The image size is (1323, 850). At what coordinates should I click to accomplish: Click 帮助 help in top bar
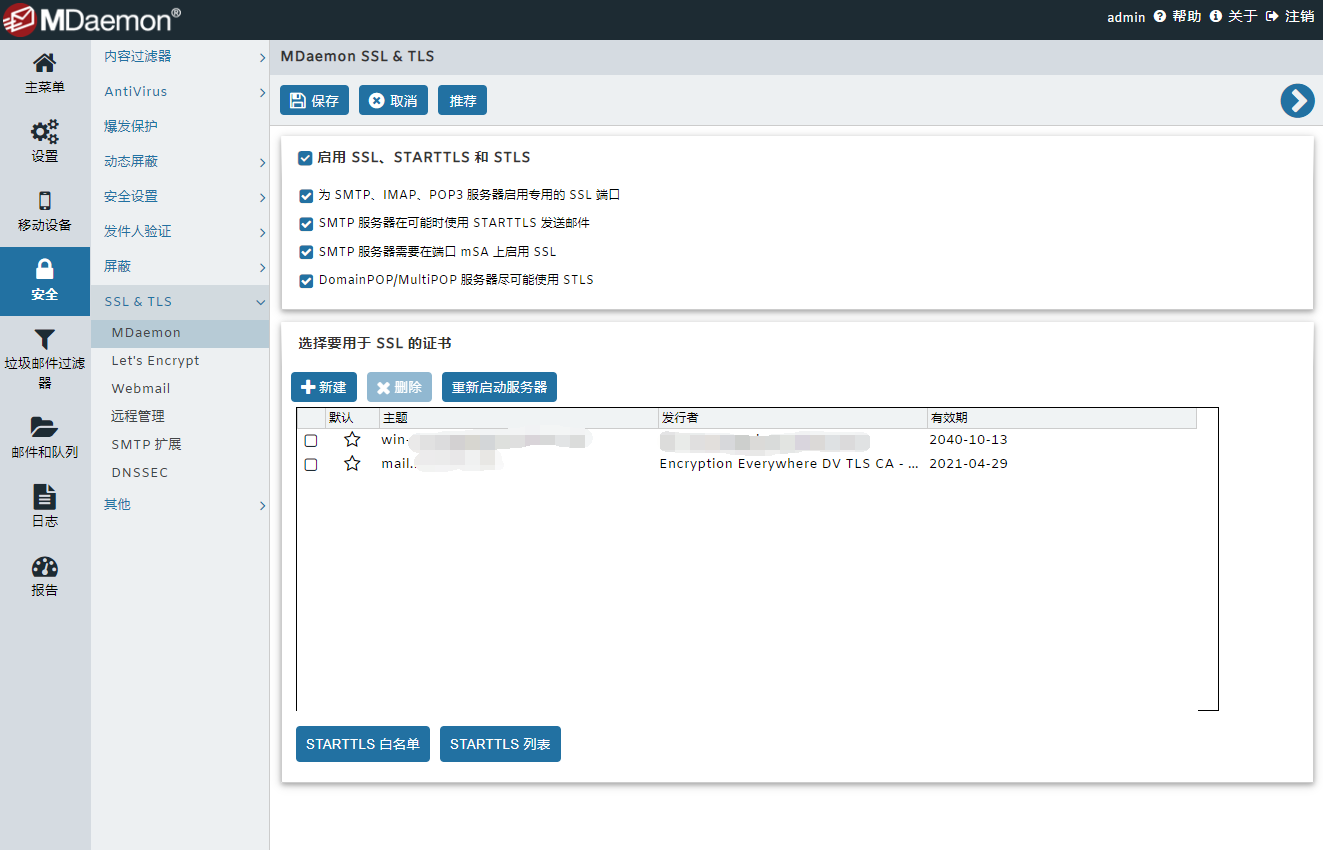1177,17
